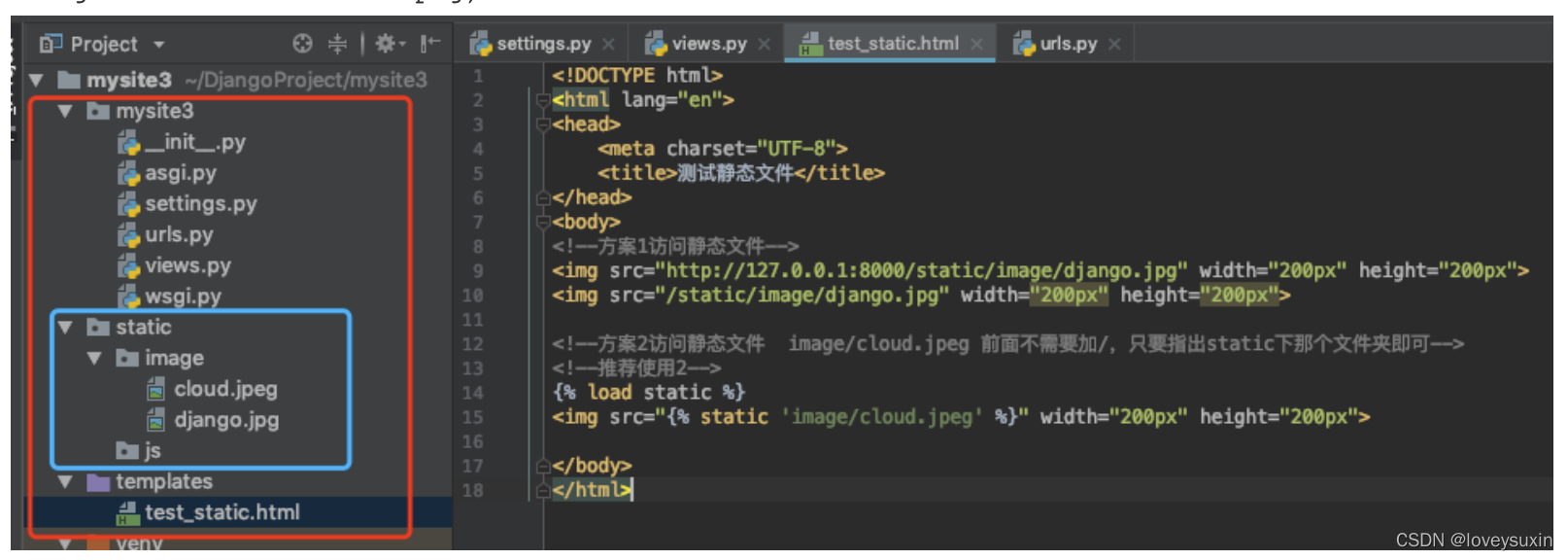Close the urls.py tab
The image size is (1568, 560).
[x=1114, y=45]
